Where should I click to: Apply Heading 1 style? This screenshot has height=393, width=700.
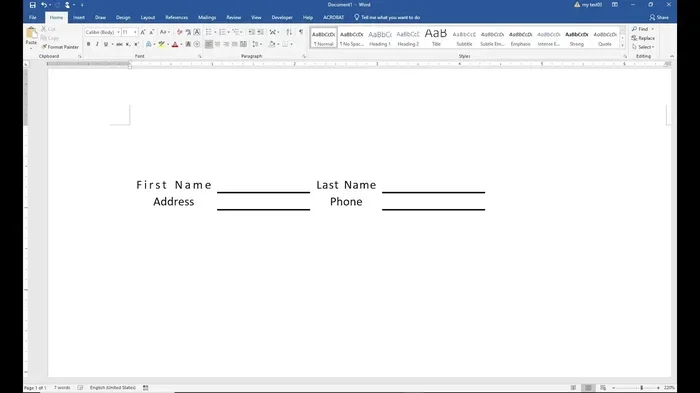click(380, 38)
